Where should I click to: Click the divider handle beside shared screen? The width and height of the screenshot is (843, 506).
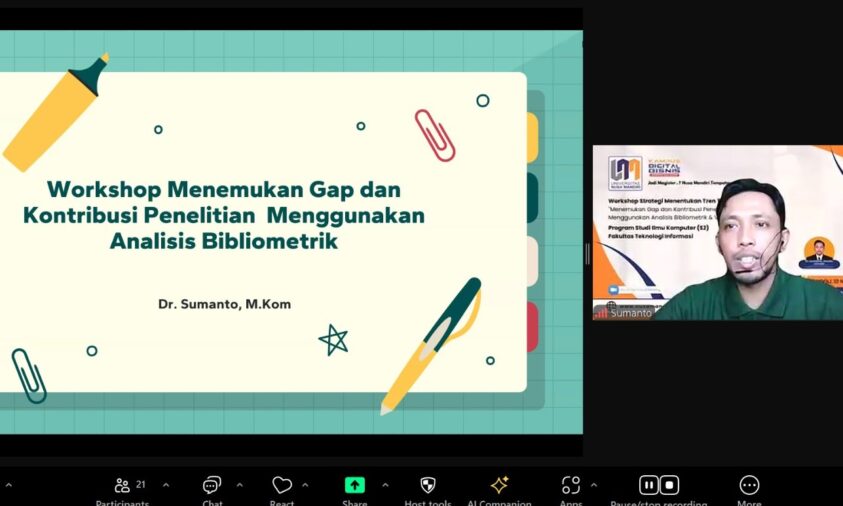tap(587, 254)
